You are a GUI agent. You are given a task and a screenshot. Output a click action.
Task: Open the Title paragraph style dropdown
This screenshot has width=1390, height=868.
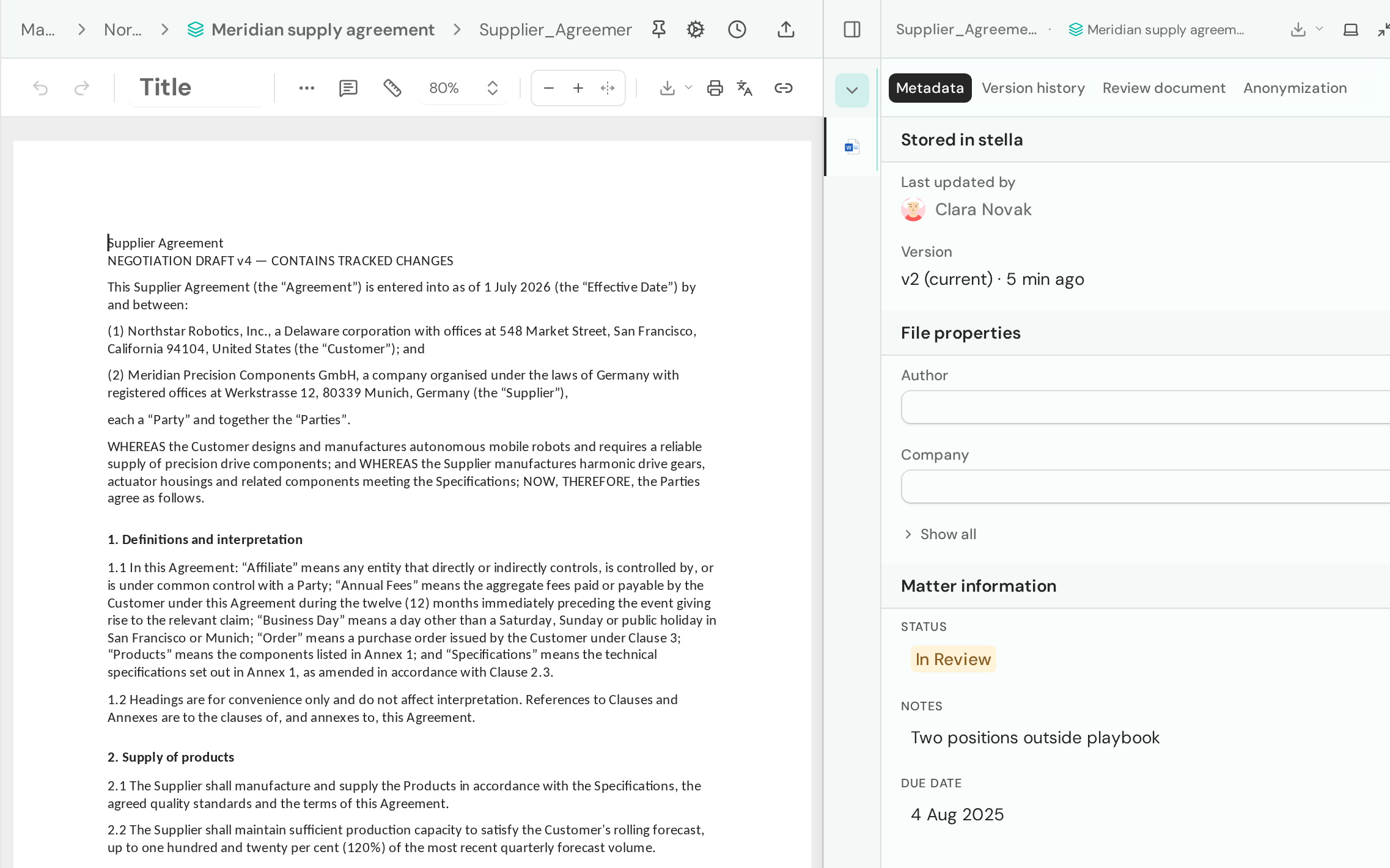(196, 87)
